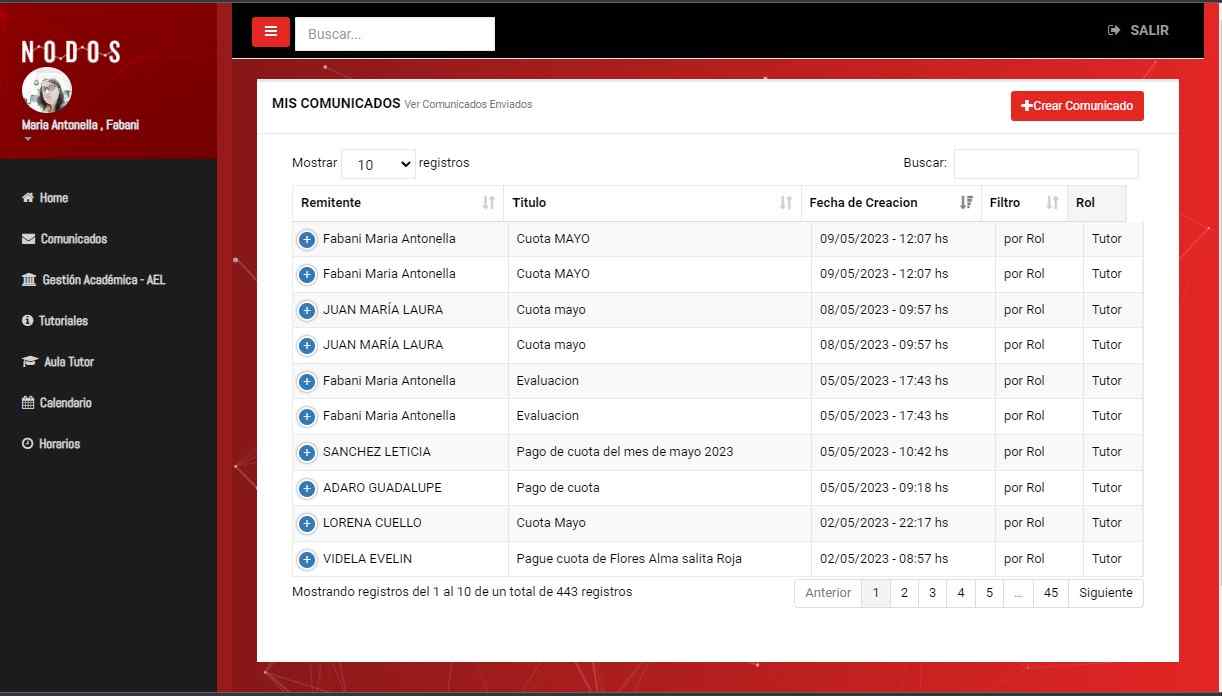Screen dimensions: 1222x696
Task: Click the SALIR logout icon
Action: (x=1114, y=31)
